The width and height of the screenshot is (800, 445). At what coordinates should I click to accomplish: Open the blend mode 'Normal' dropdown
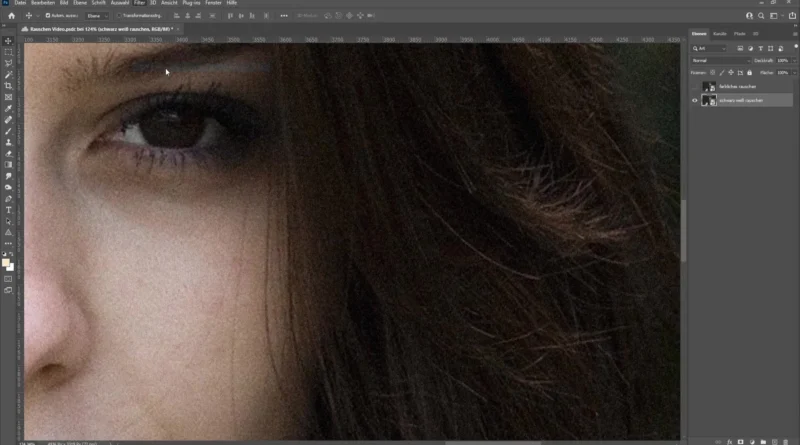pos(720,60)
